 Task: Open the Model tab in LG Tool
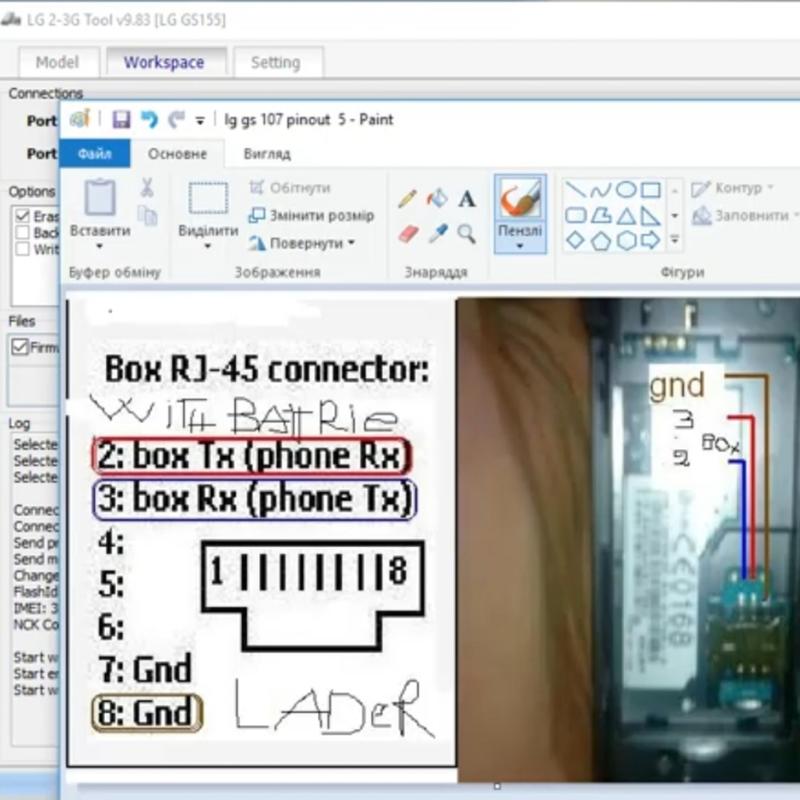pyautogui.click(x=57, y=62)
